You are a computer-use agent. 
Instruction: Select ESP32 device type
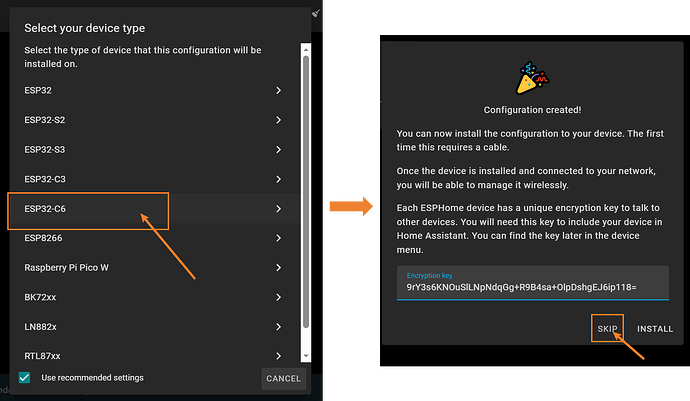pyautogui.click(x=154, y=90)
